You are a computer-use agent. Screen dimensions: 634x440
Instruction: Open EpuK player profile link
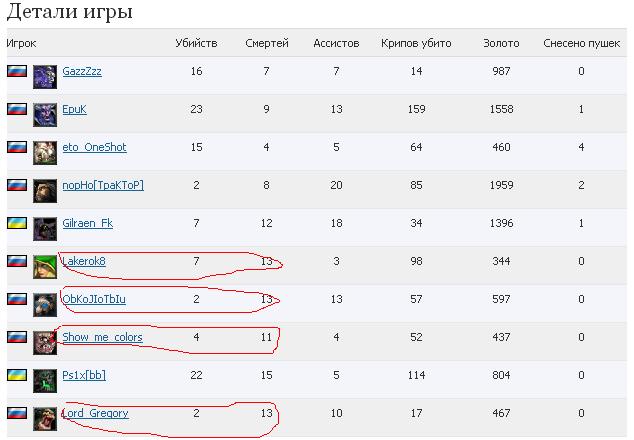point(74,109)
